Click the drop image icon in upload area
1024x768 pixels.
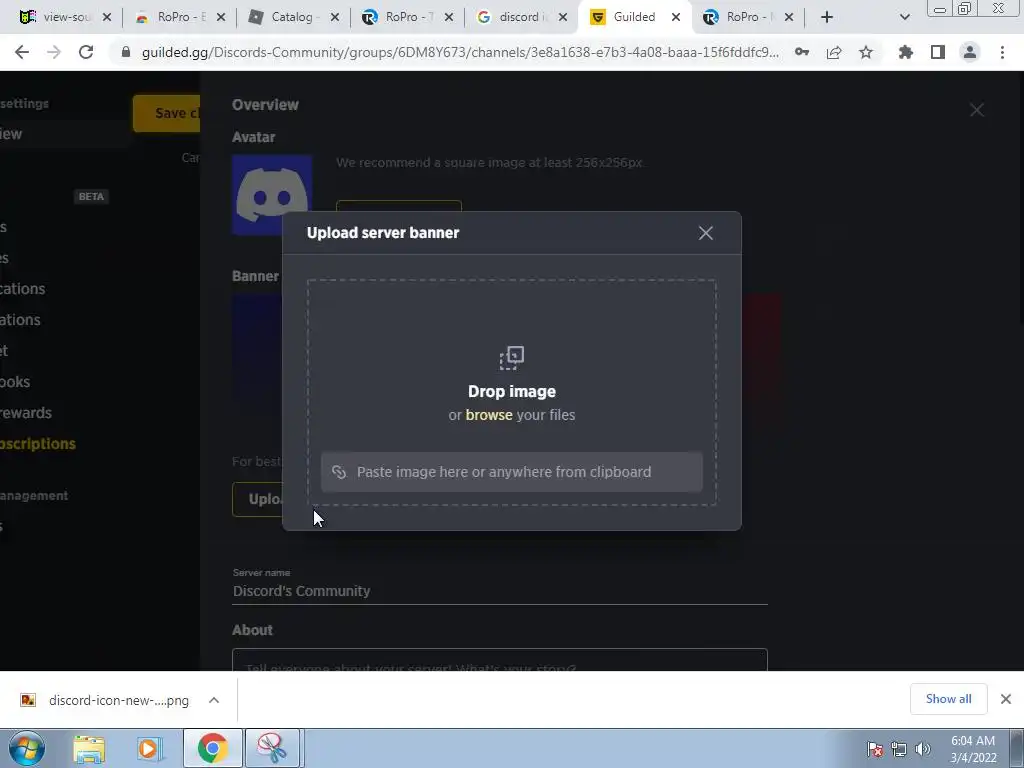(512, 358)
